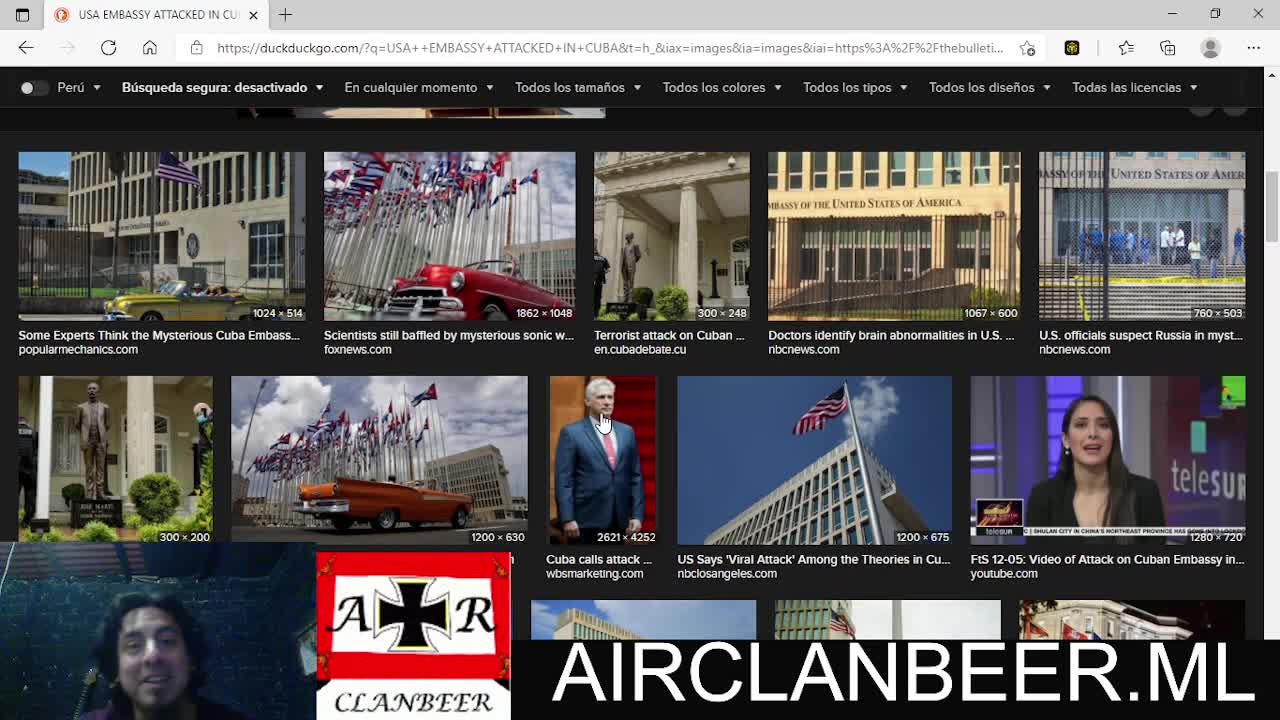Open the statue 300 × 200 image

tap(115, 460)
